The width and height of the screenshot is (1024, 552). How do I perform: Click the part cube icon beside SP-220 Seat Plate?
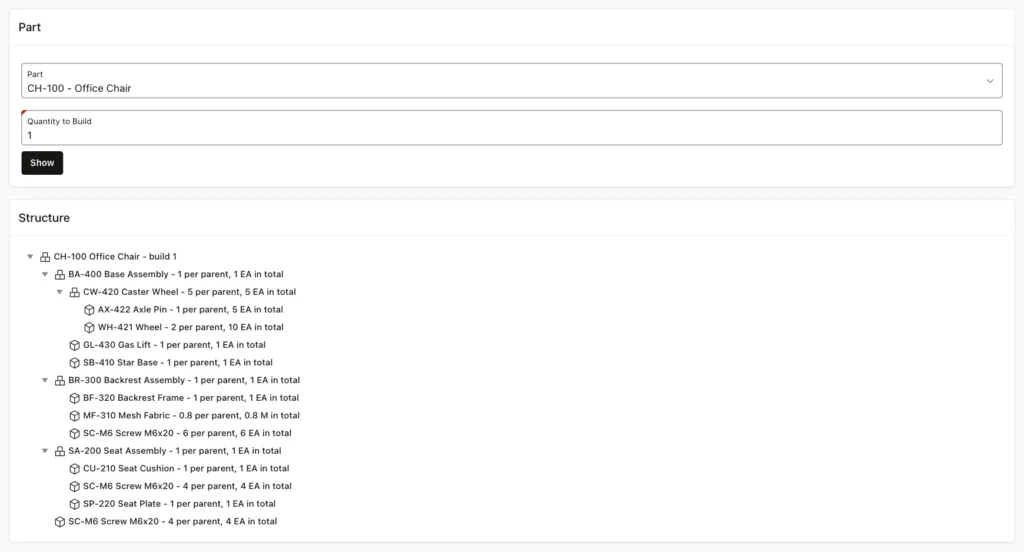click(74, 504)
